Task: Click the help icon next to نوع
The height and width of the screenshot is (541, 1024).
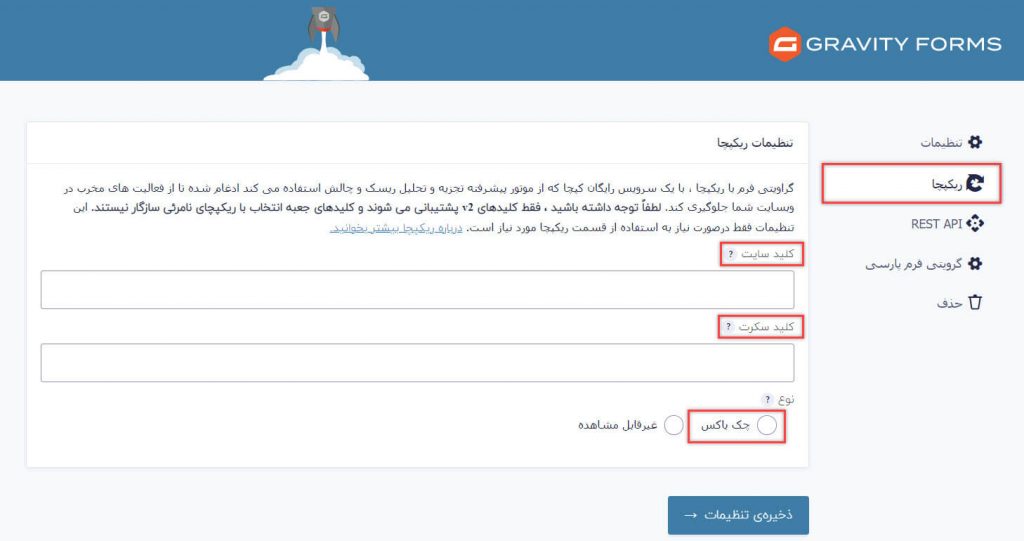Action: (x=767, y=399)
